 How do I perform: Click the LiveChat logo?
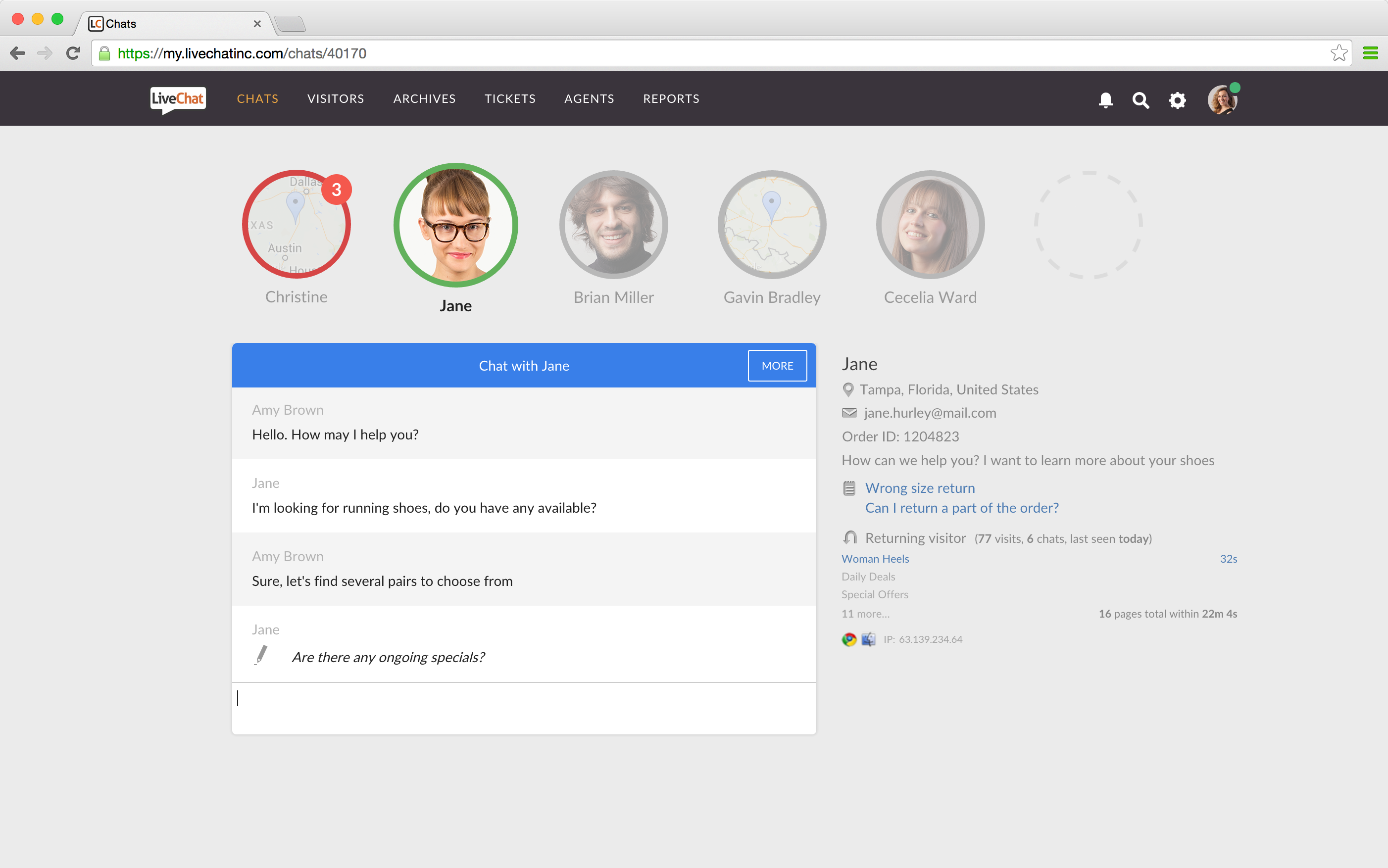pos(178,99)
